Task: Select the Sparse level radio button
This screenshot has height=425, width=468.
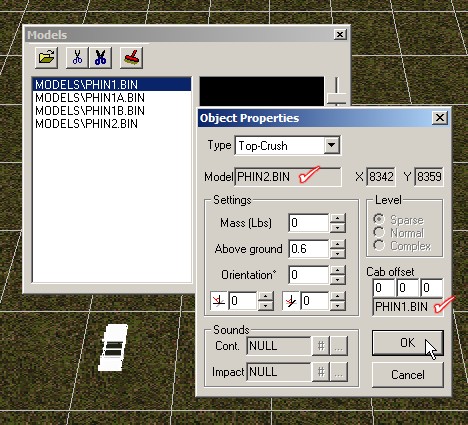Action: [x=379, y=219]
